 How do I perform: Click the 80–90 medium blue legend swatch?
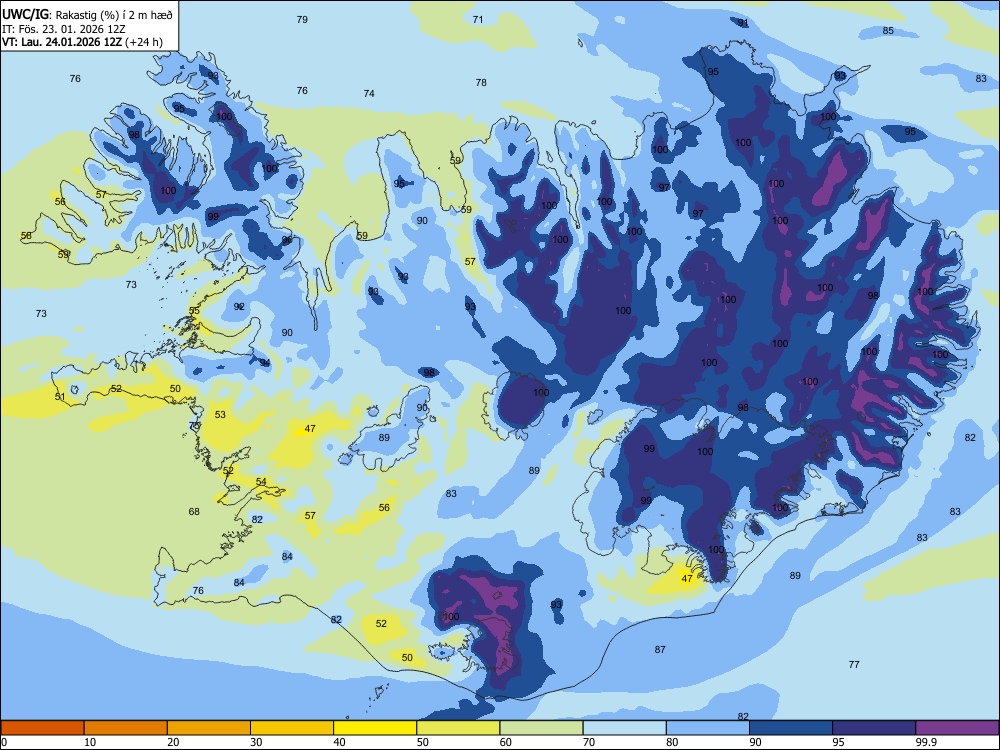[708, 728]
